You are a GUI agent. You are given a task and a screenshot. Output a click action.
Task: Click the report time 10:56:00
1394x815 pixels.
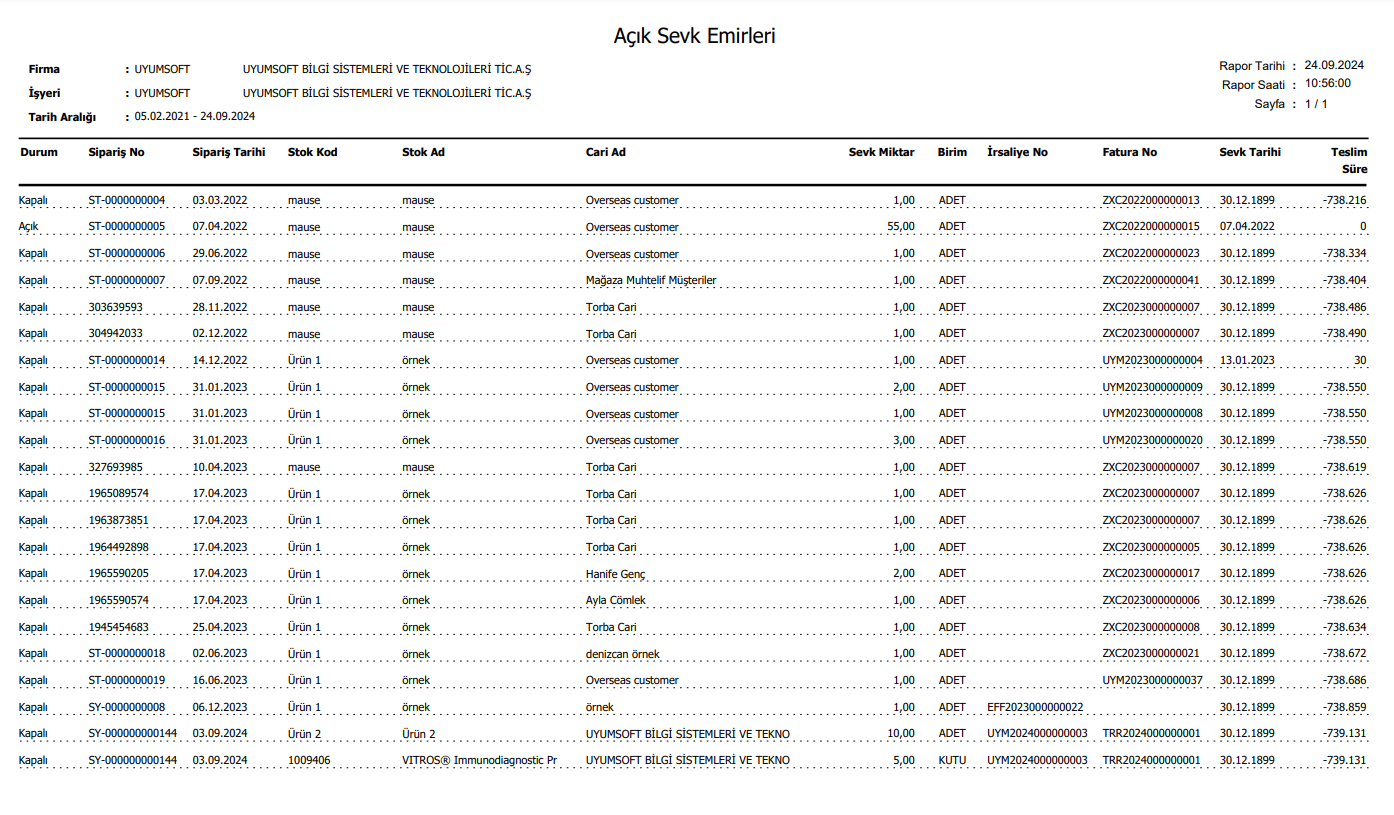(1328, 84)
